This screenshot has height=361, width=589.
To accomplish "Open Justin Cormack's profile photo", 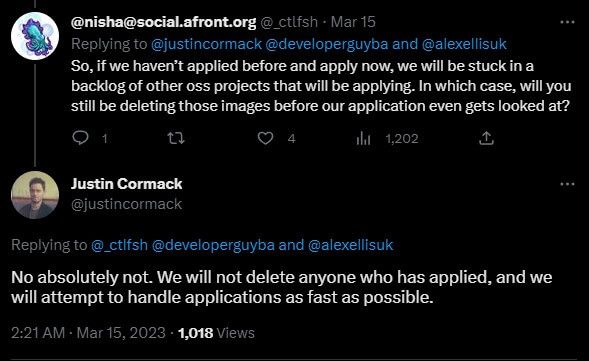I will click(x=35, y=195).
